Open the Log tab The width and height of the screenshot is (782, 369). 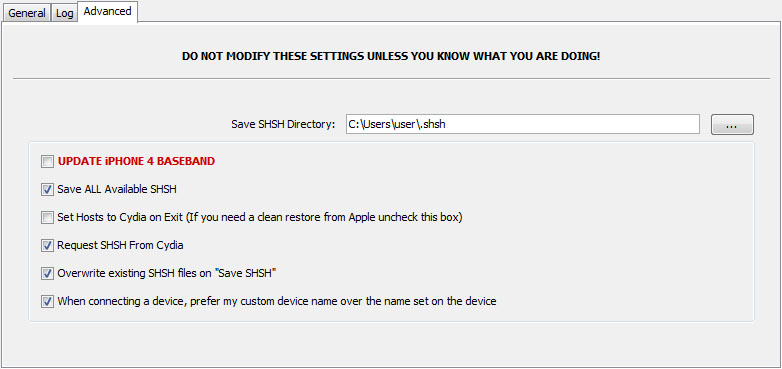point(64,13)
